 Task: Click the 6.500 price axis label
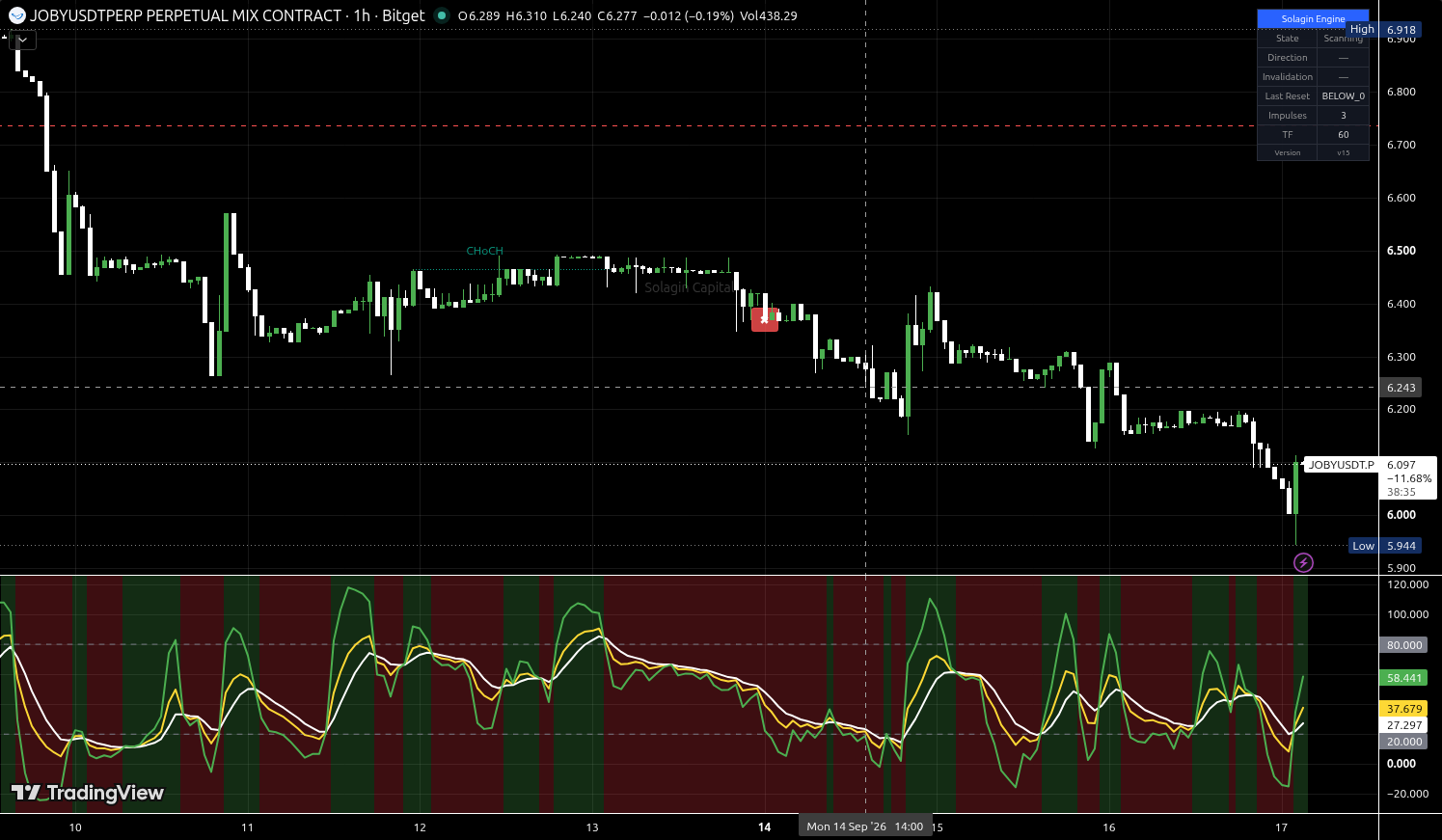click(1401, 251)
